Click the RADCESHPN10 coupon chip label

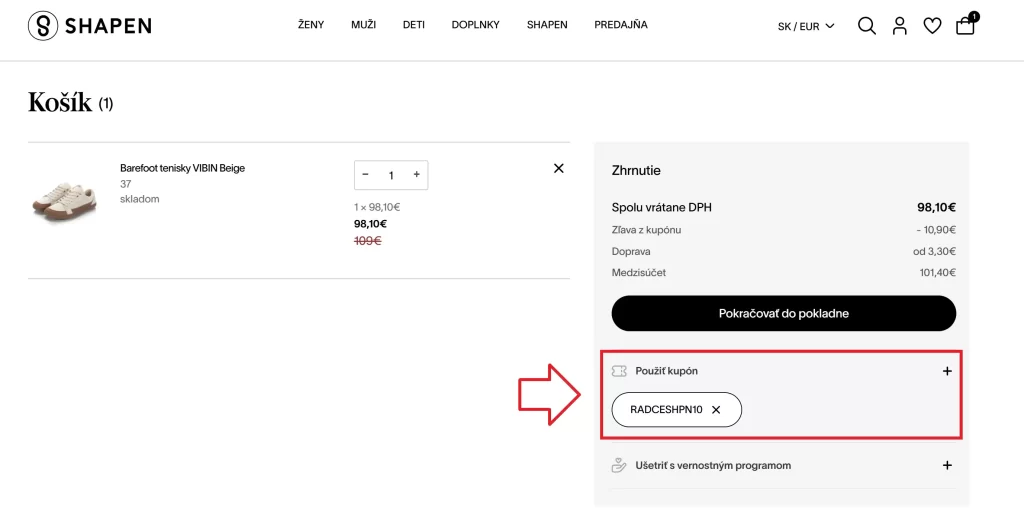click(x=666, y=410)
